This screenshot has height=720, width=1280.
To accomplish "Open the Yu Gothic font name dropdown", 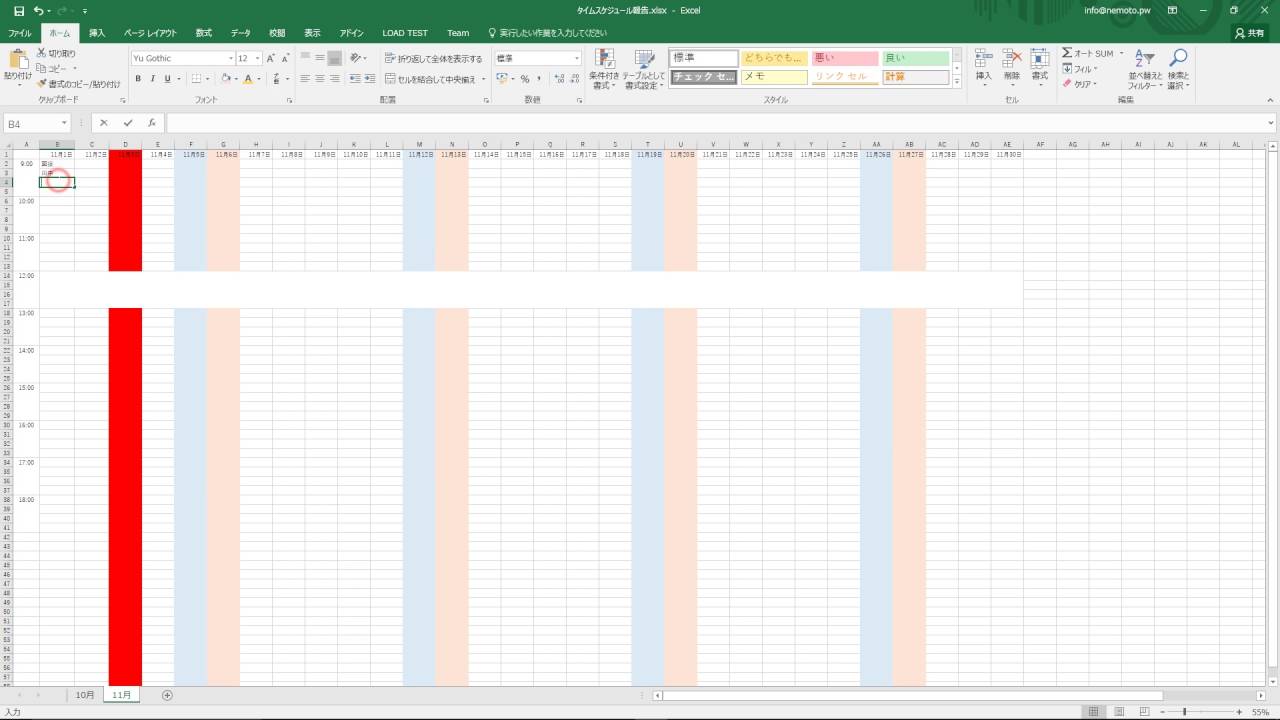I will pyautogui.click(x=230, y=58).
